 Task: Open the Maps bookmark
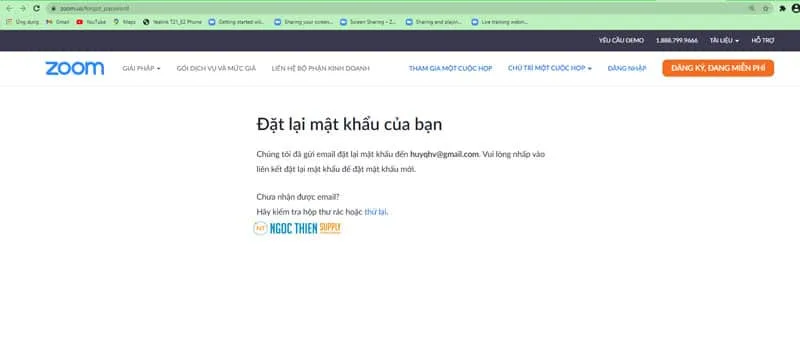[x=124, y=22]
